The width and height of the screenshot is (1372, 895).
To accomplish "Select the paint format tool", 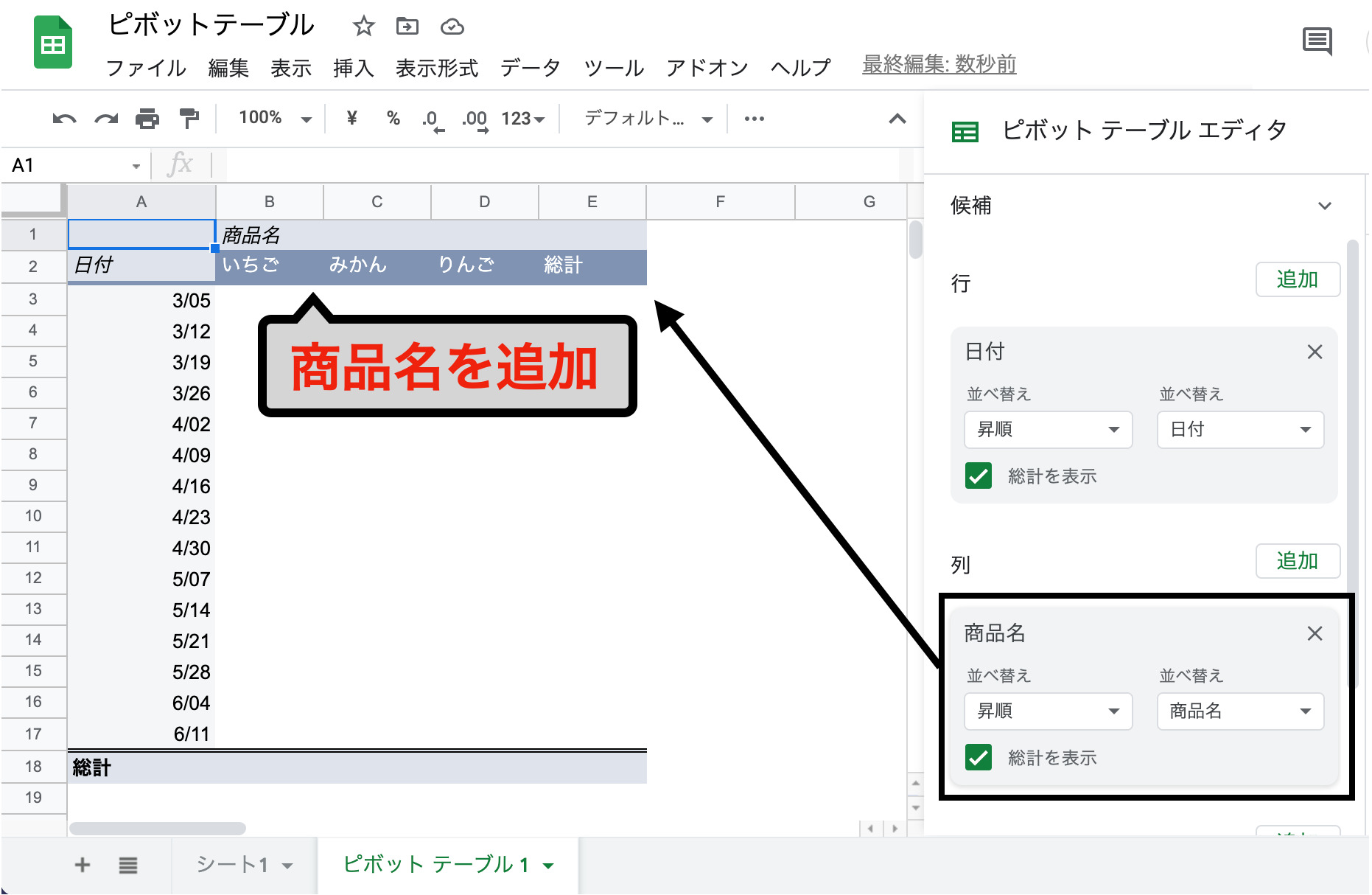I will coord(189,119).
